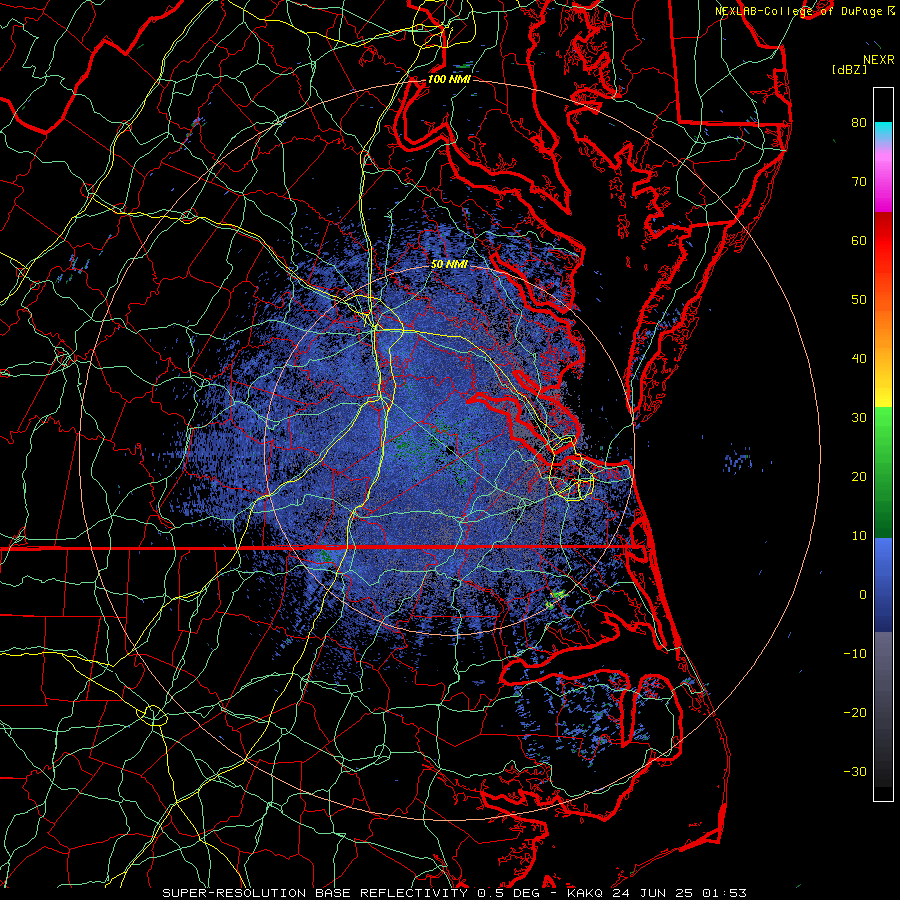Click the [dBZ] unit label
The width and height of the screenshot is (900, 900).
coord(849,70)
